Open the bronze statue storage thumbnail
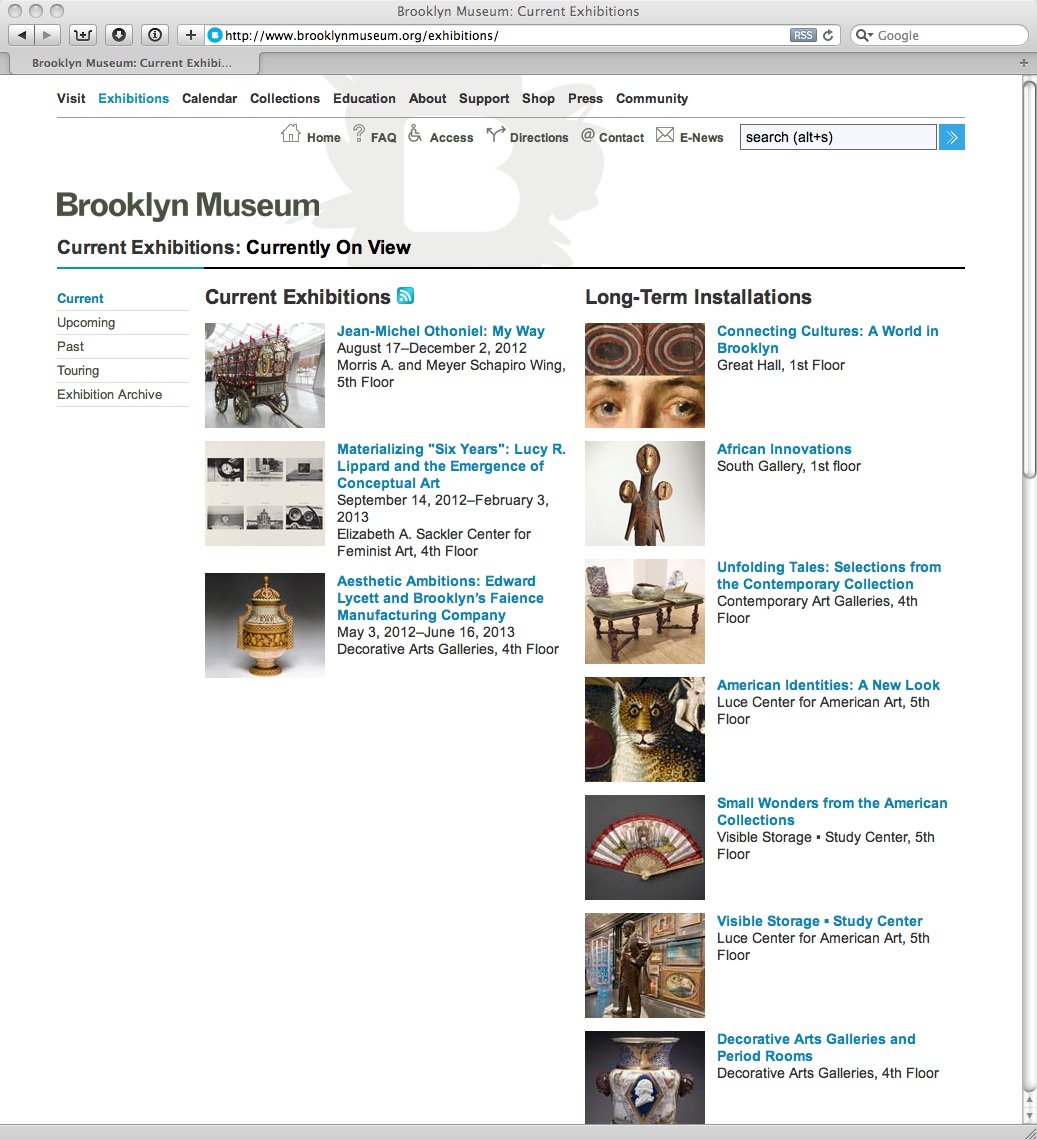Screen dimensions: 1037x1140 (645, 966)
